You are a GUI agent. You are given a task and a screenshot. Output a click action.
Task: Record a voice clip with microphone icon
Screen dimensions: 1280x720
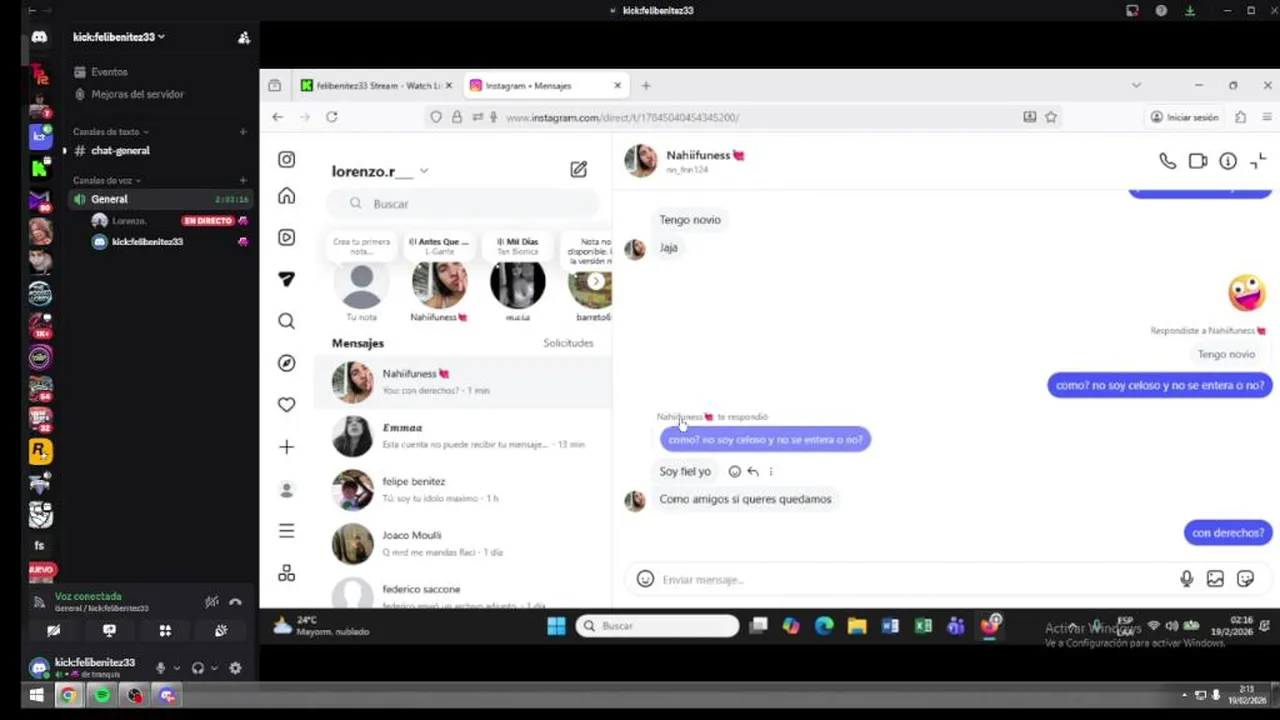tap(1186, 579)
